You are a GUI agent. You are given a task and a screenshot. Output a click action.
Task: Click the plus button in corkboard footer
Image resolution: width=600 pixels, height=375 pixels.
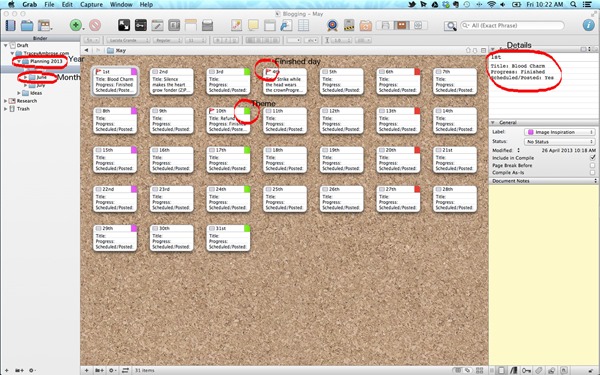(x=86, y=370)
